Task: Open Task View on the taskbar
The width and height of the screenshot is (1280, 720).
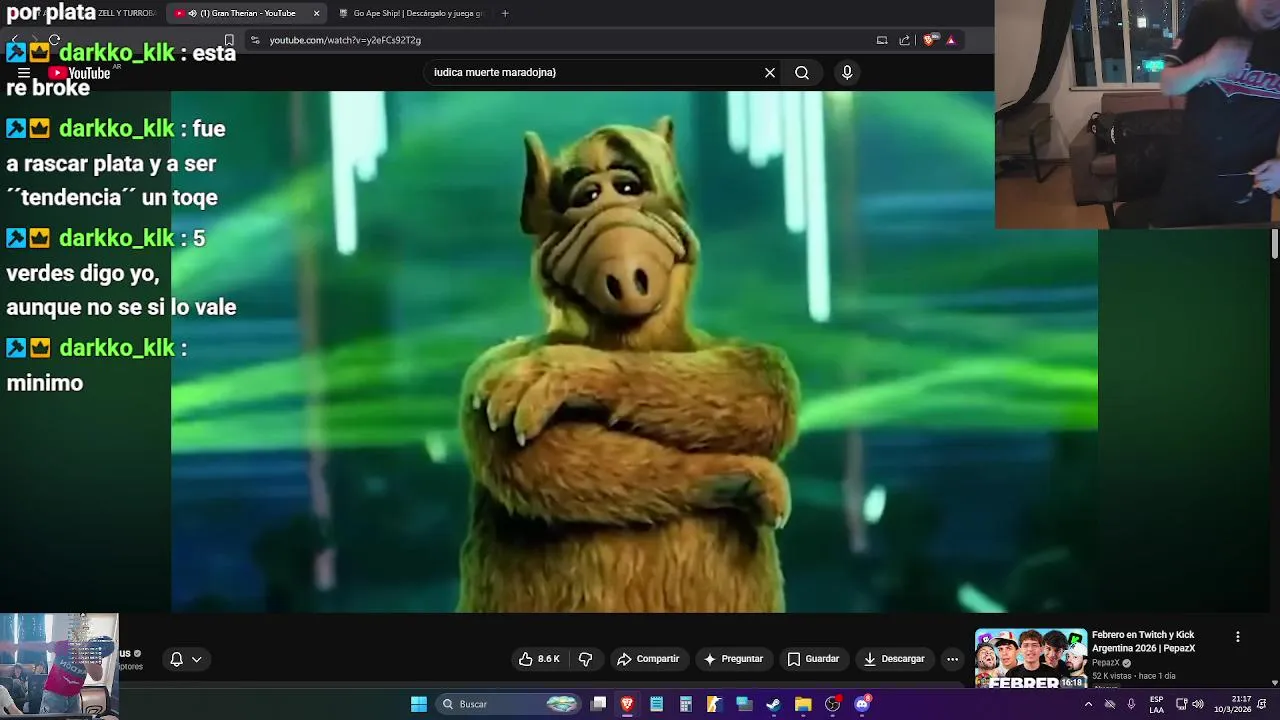Action: click(598, 704)
